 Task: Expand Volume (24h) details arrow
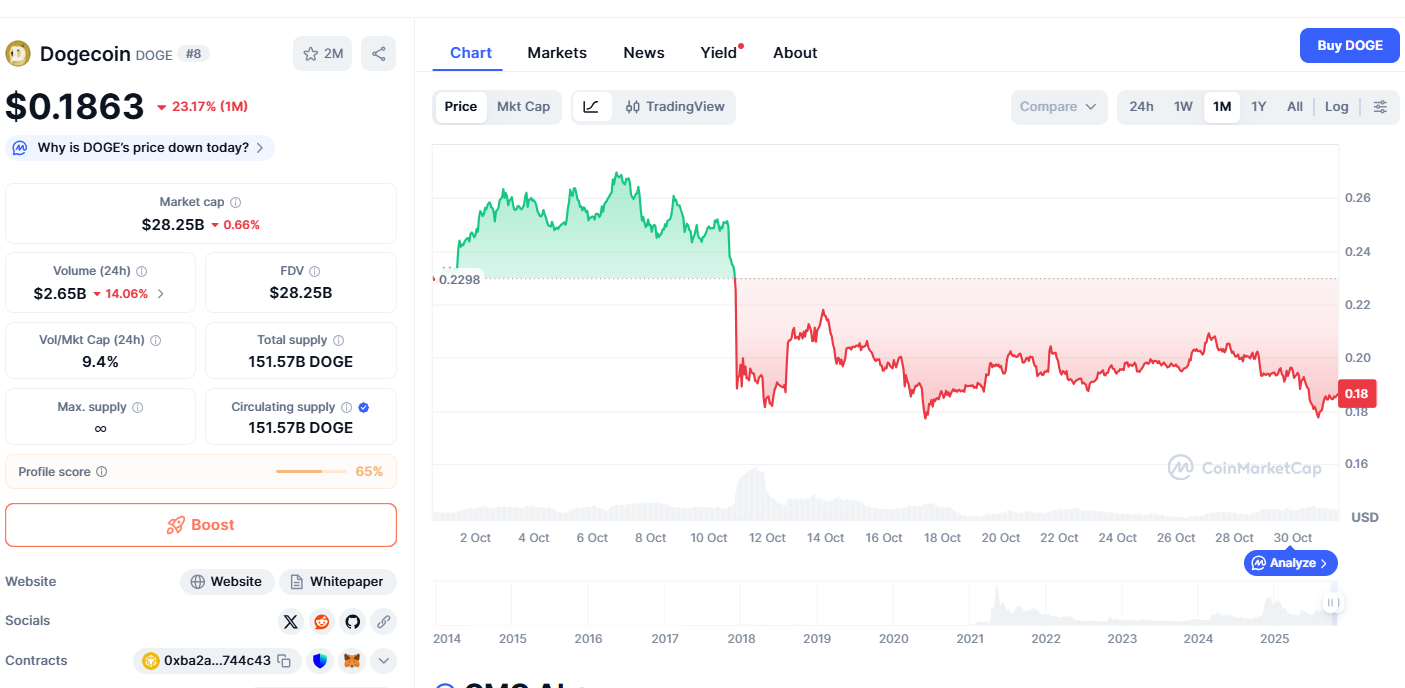tap(161, 294)
